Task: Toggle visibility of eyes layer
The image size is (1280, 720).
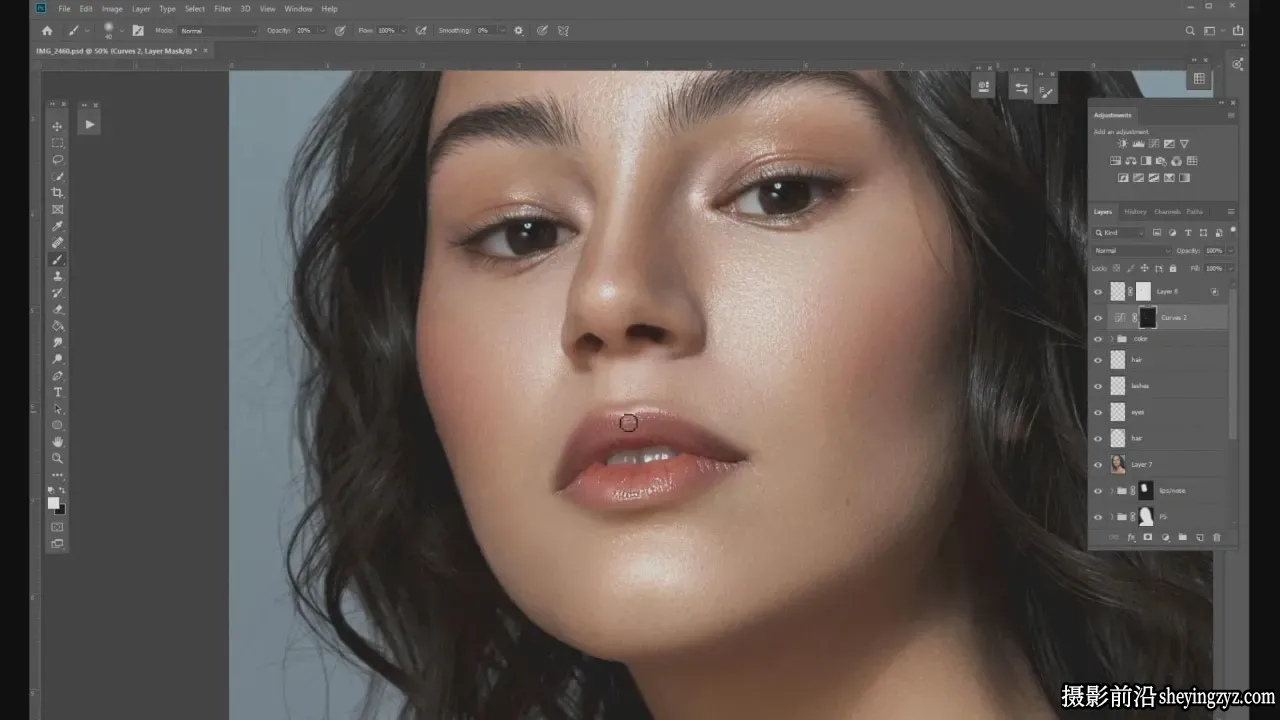Action: tap(1098, 412)
